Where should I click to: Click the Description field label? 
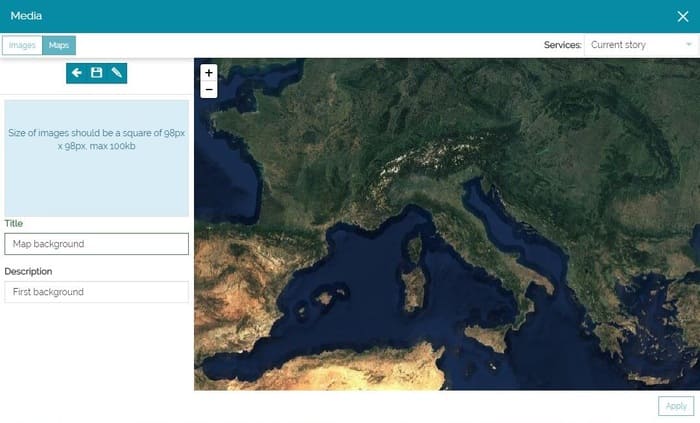coord(28,271)
